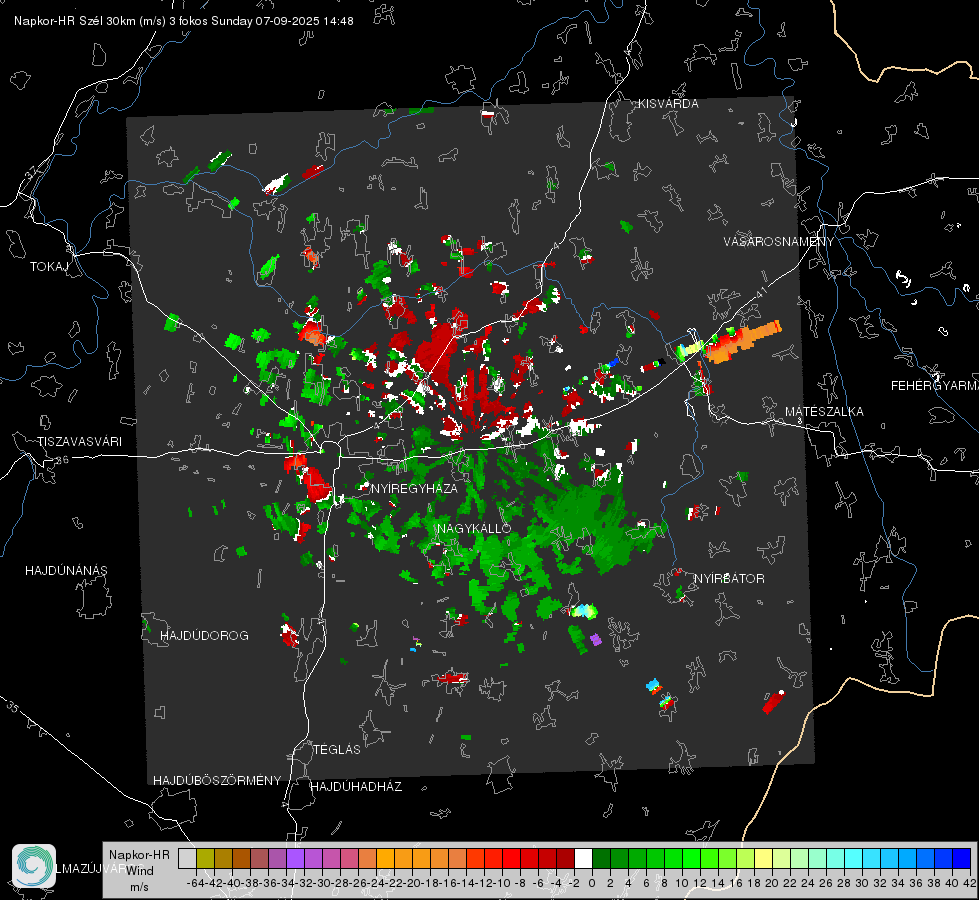Click the gray swatch at the legend's start

click(187, 858)
